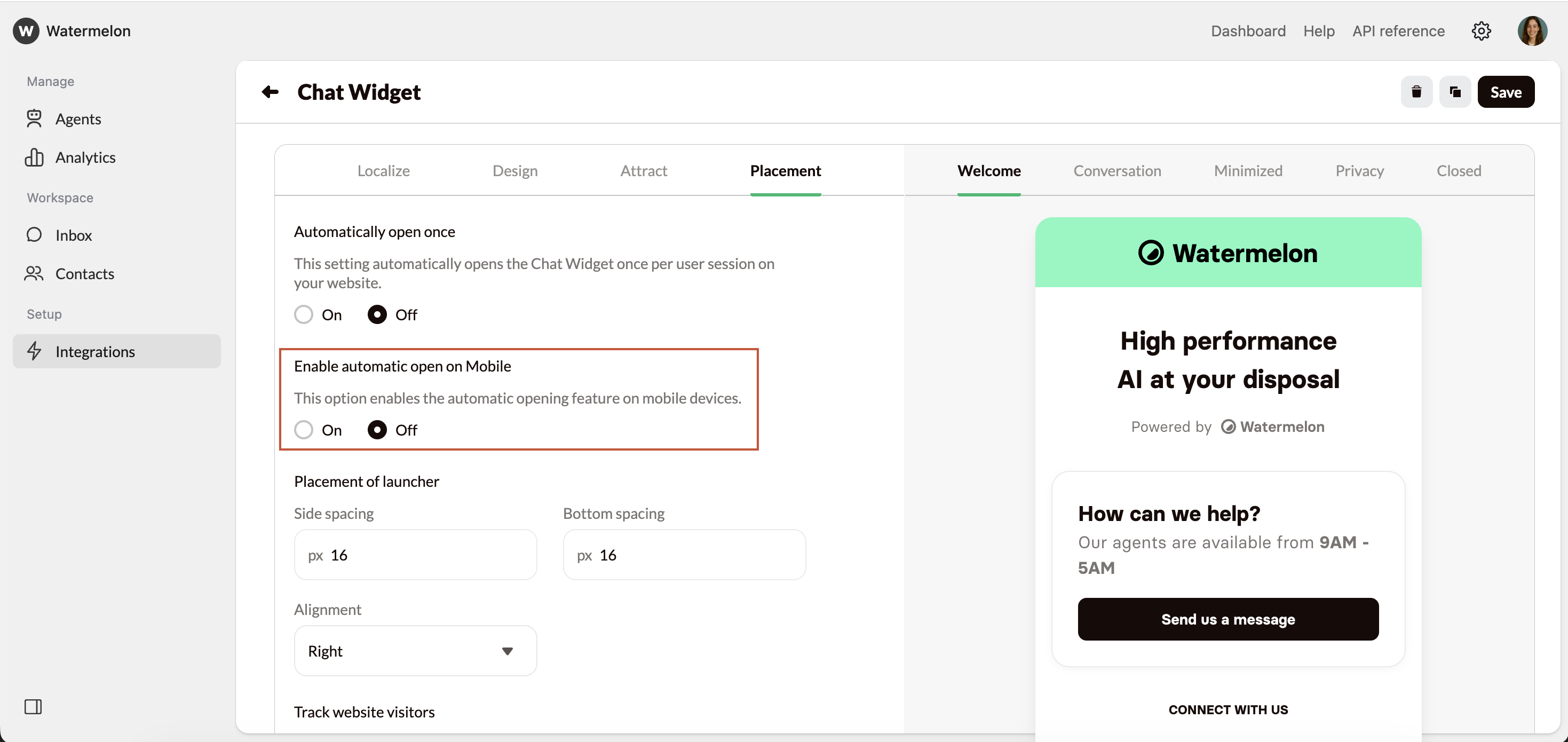Click the Watermelon W logo icon
This screenshot has width=1568, height=742.
click(26, 31)
